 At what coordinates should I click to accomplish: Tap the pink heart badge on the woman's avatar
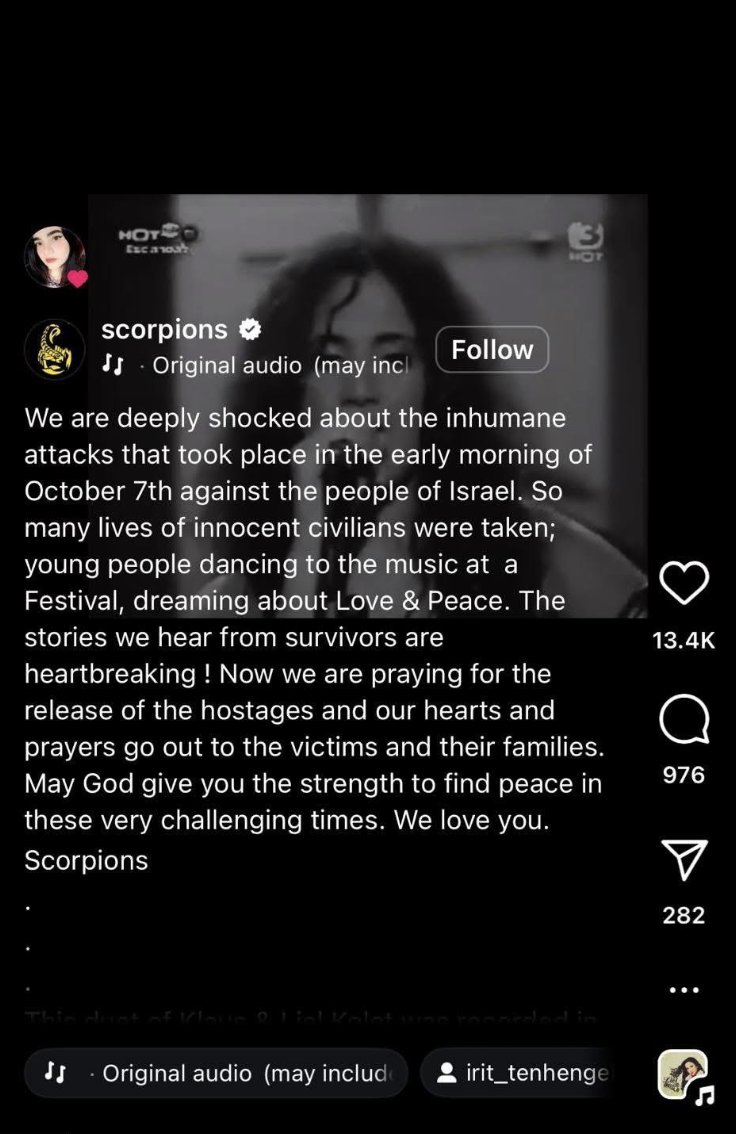coord(78,278)
